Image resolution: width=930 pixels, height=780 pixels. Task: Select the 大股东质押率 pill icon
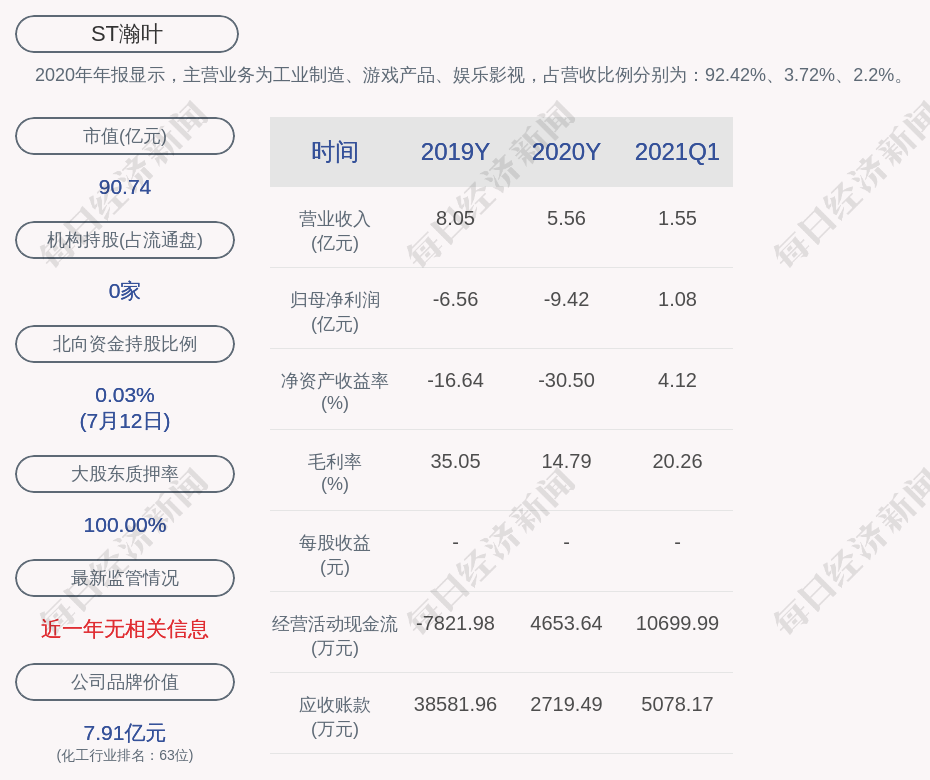124,474
